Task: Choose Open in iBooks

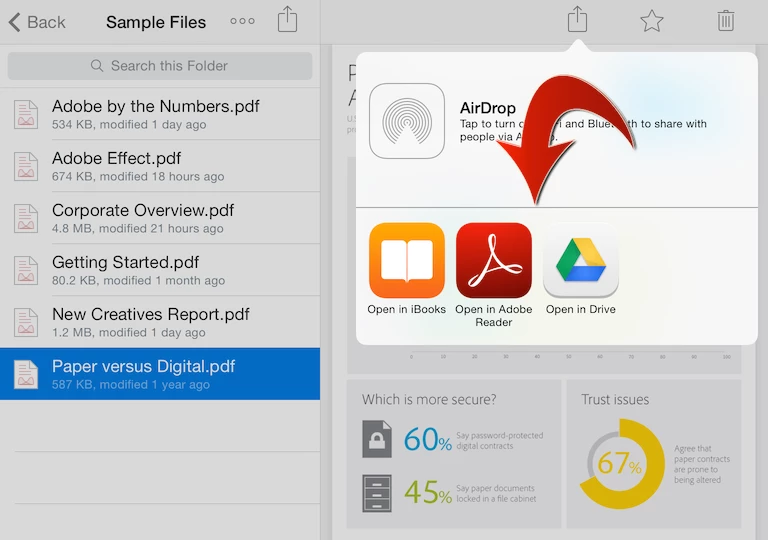Action: tap(407, 269)
